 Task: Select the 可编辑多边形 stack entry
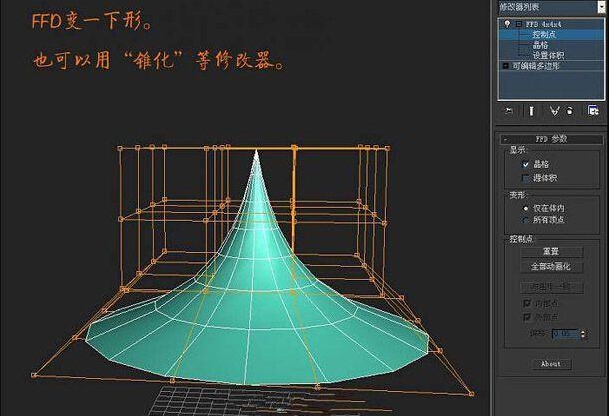coord(536,66)
